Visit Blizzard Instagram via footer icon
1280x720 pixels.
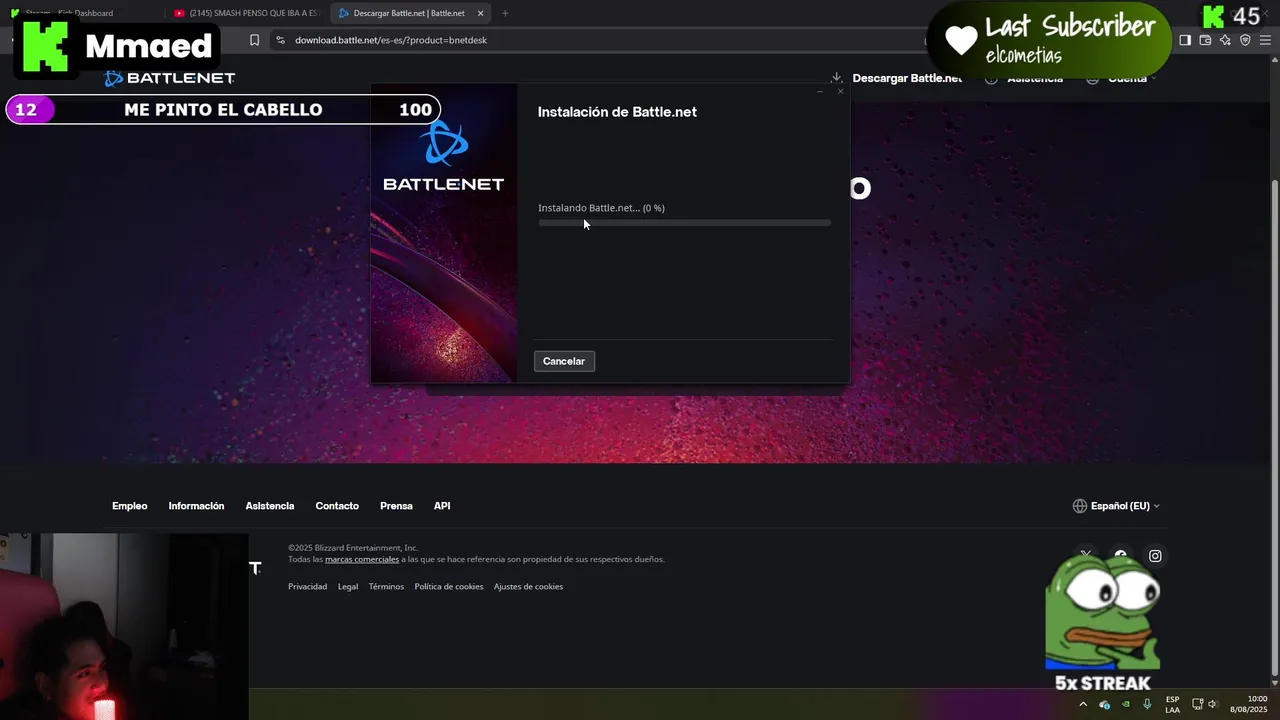click(1155, 556)
